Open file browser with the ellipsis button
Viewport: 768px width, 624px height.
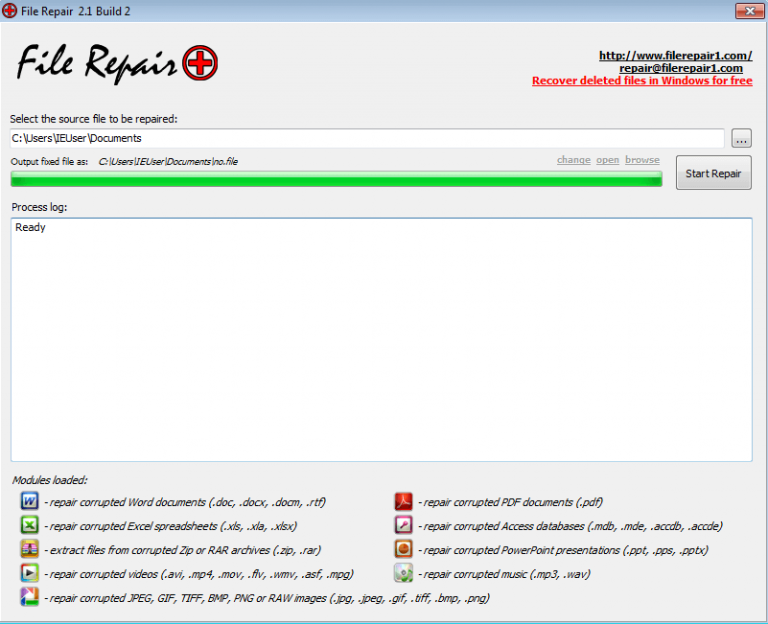coord(741,138)
